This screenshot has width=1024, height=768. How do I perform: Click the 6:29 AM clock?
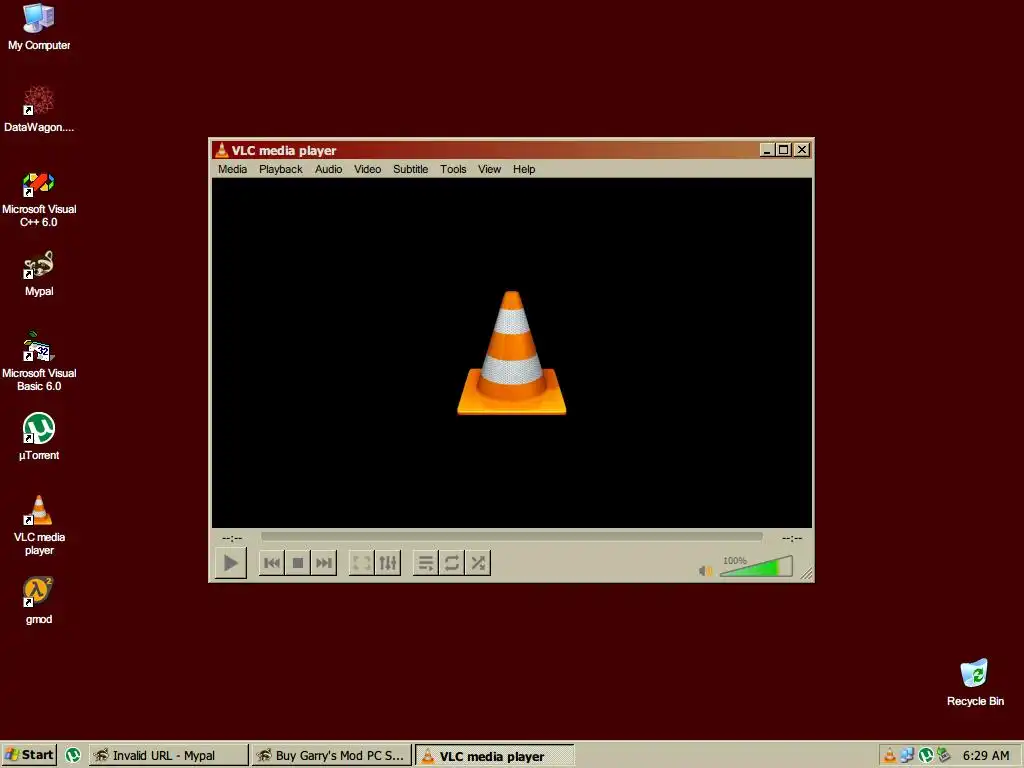[x=986, y=756]
